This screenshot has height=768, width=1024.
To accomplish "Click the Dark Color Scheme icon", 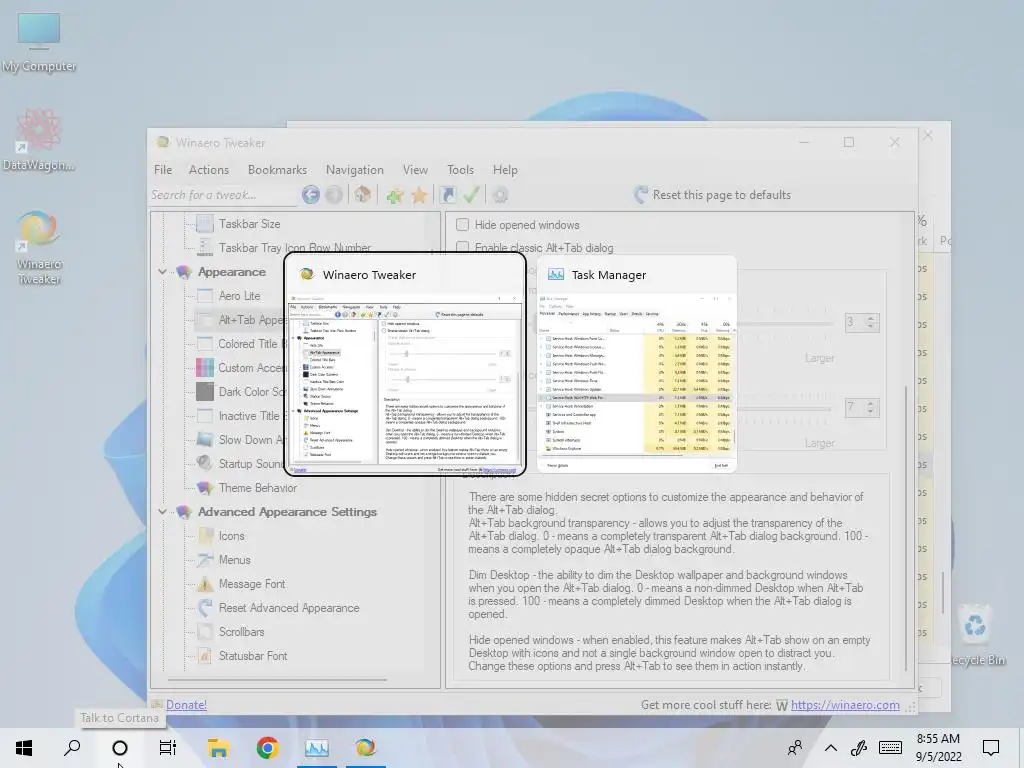I will [205, 392].
